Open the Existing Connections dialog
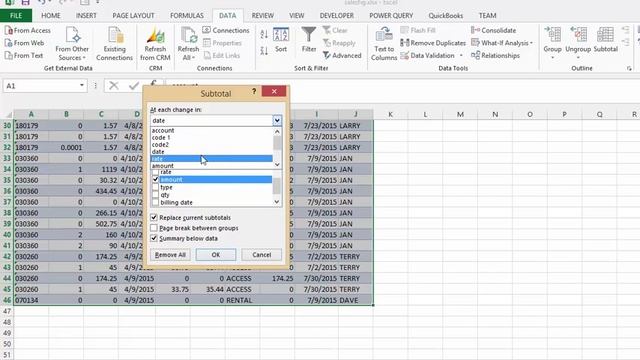This screenshot has width=640, height=360. [x=114, y=44]
